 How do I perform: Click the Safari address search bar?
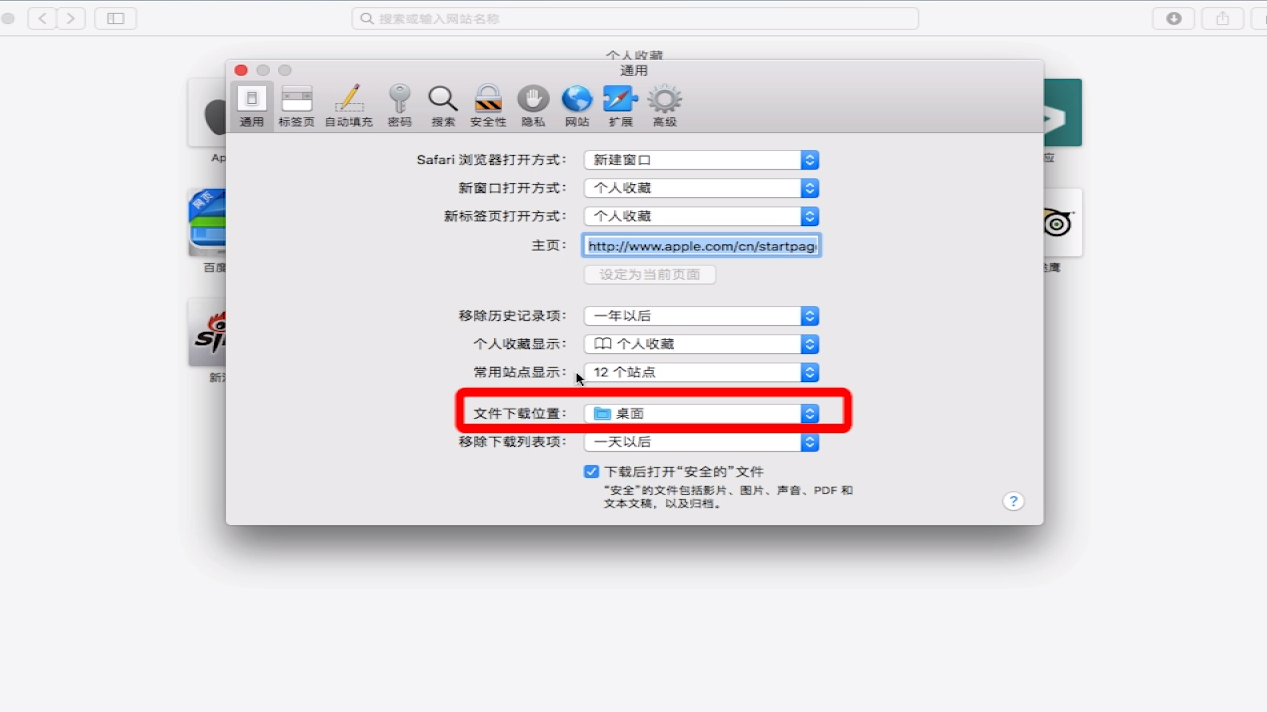point(635,18)
